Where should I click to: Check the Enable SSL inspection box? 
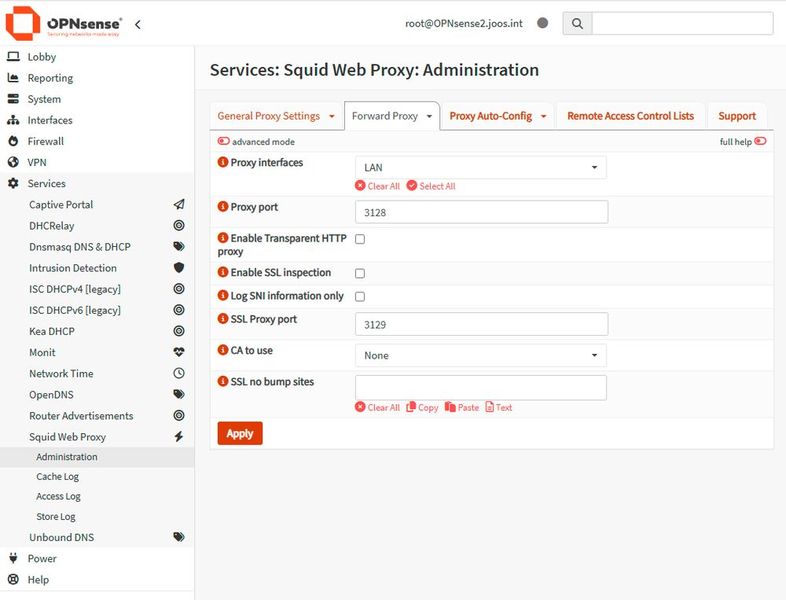click(360, 273)
